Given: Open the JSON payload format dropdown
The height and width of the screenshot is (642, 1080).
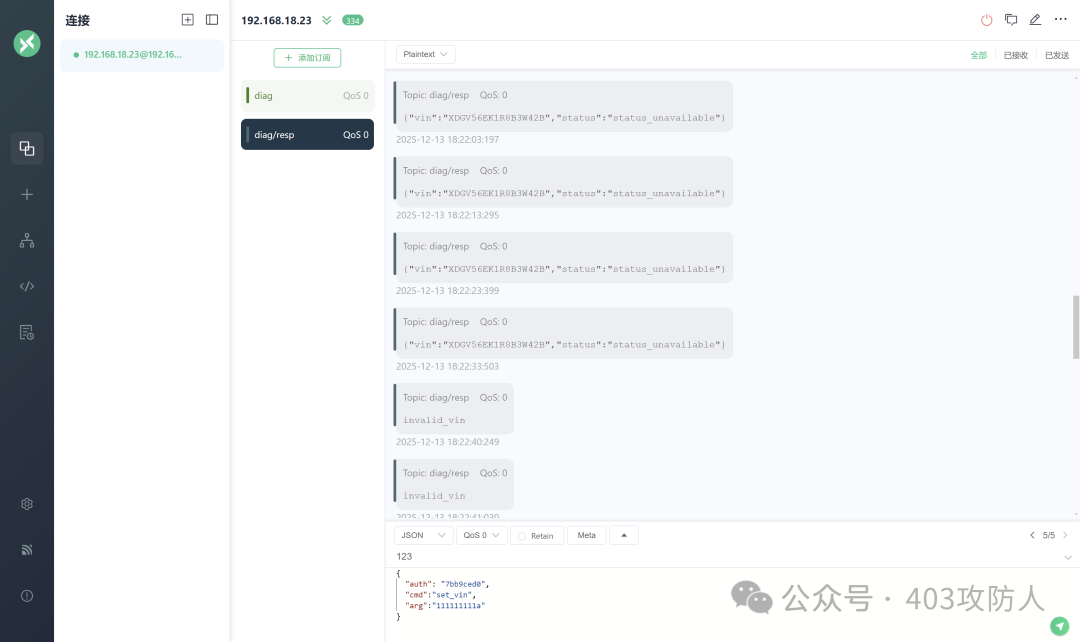Looking at the screenshot, I should (x=422, y=536).
